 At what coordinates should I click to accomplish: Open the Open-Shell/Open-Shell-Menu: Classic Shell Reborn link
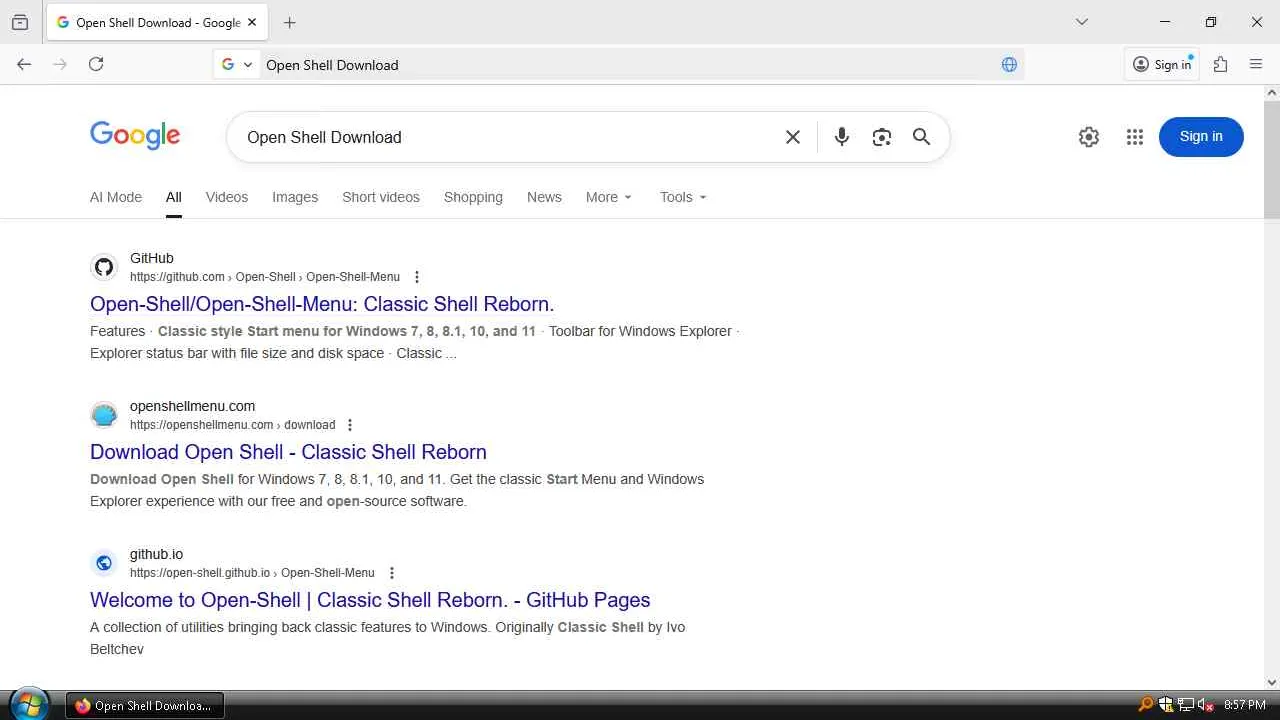coord(322,304)
